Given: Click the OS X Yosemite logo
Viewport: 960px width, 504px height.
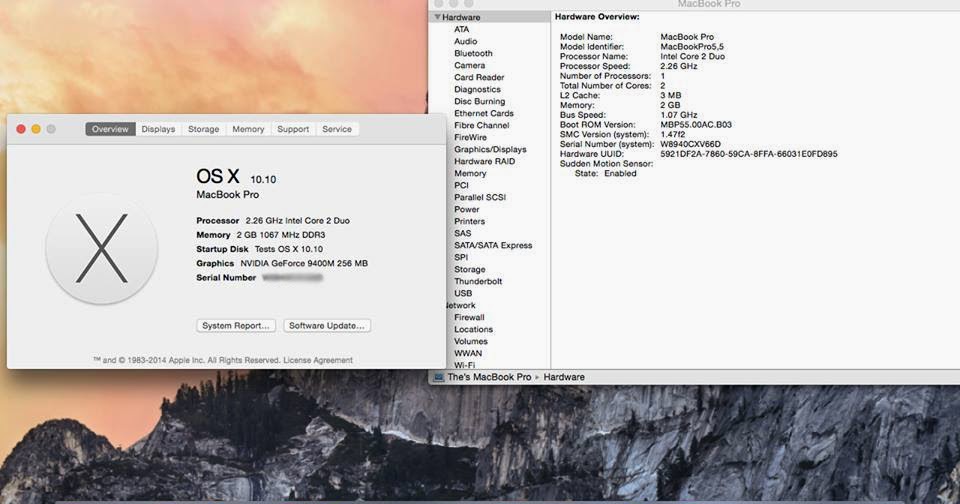Looking at the screenshot, I should [102, 249].
